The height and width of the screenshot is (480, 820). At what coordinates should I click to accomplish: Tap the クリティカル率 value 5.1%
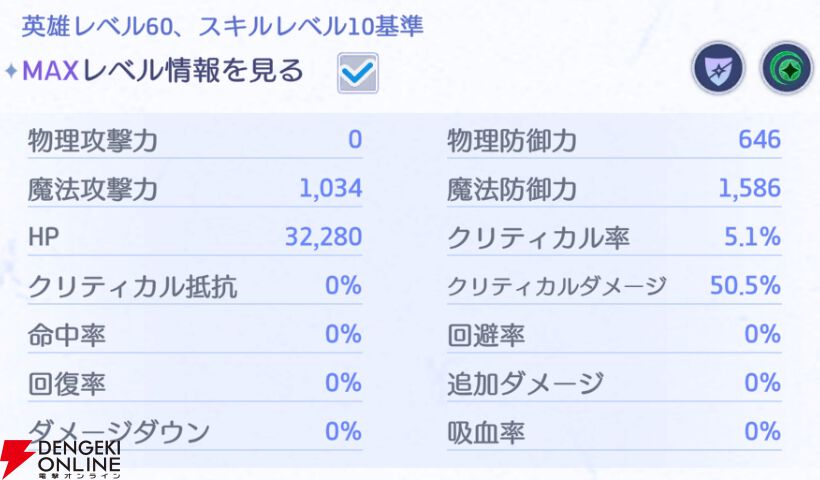tap(753, 237)
